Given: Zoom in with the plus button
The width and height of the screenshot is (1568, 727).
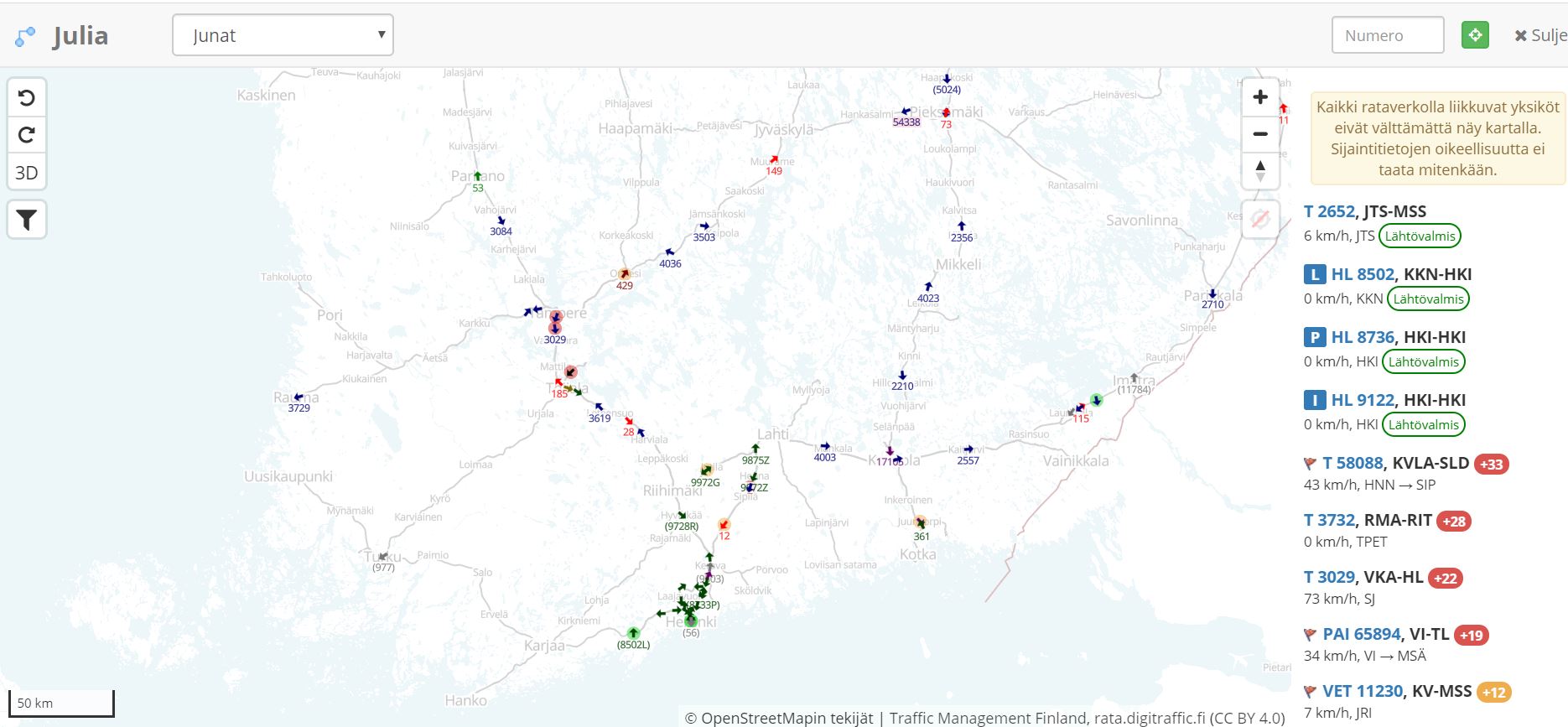Looking at the screenshot, I should (1259, 97).
